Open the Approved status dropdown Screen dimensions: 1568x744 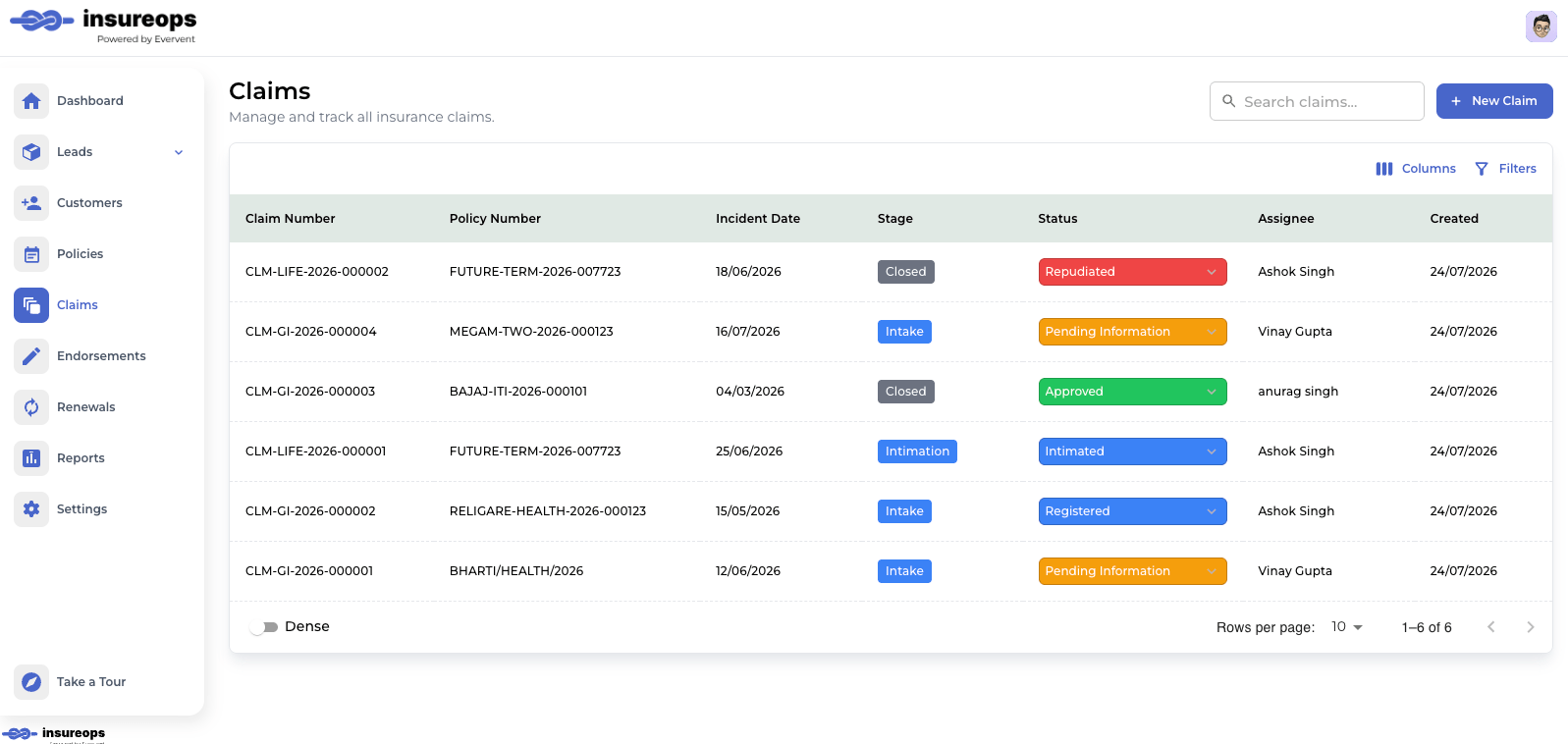coord(1132,392)
